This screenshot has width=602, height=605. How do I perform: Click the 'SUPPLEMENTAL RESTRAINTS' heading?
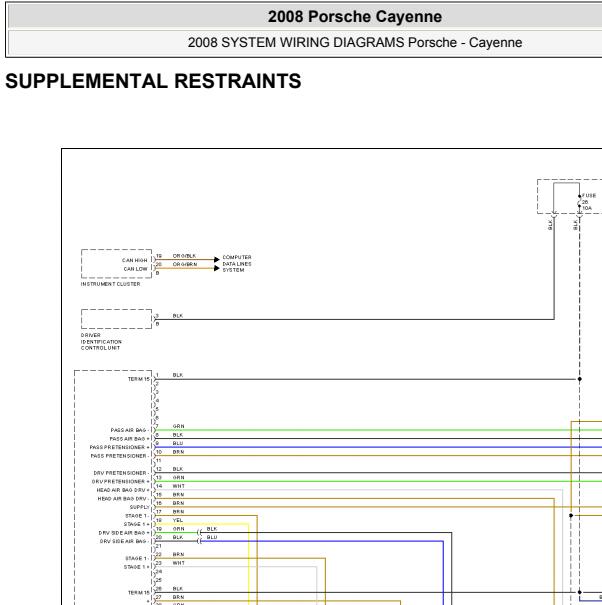(x=153, y=81)
